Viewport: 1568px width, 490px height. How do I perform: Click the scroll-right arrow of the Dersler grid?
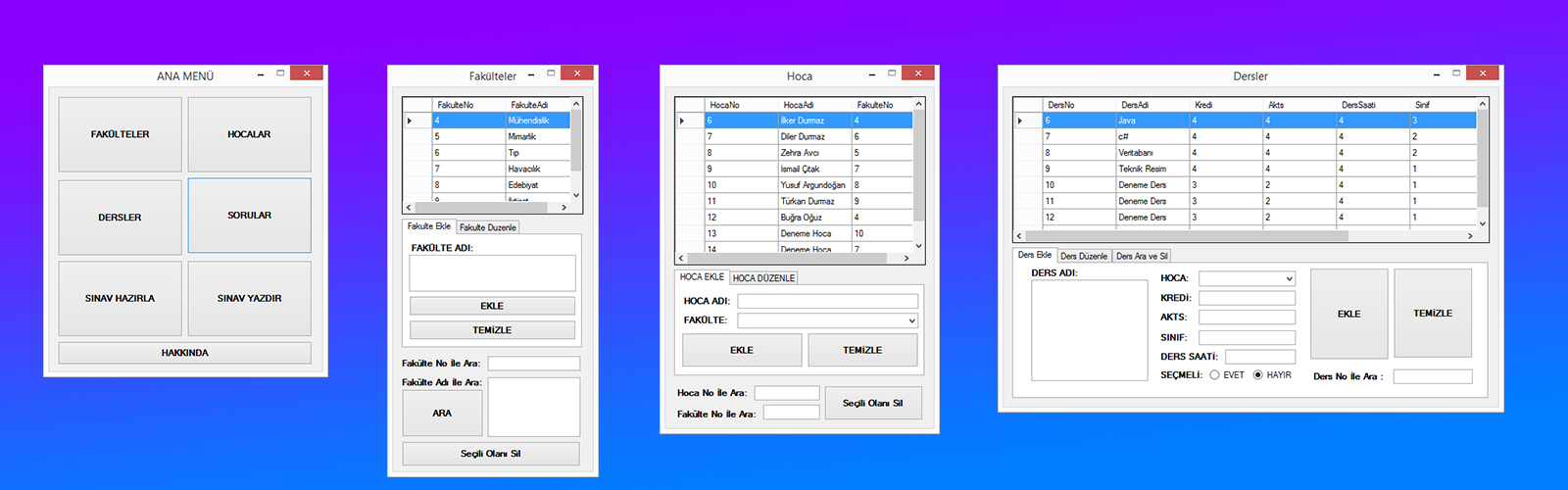click(x=1470, y=236)
